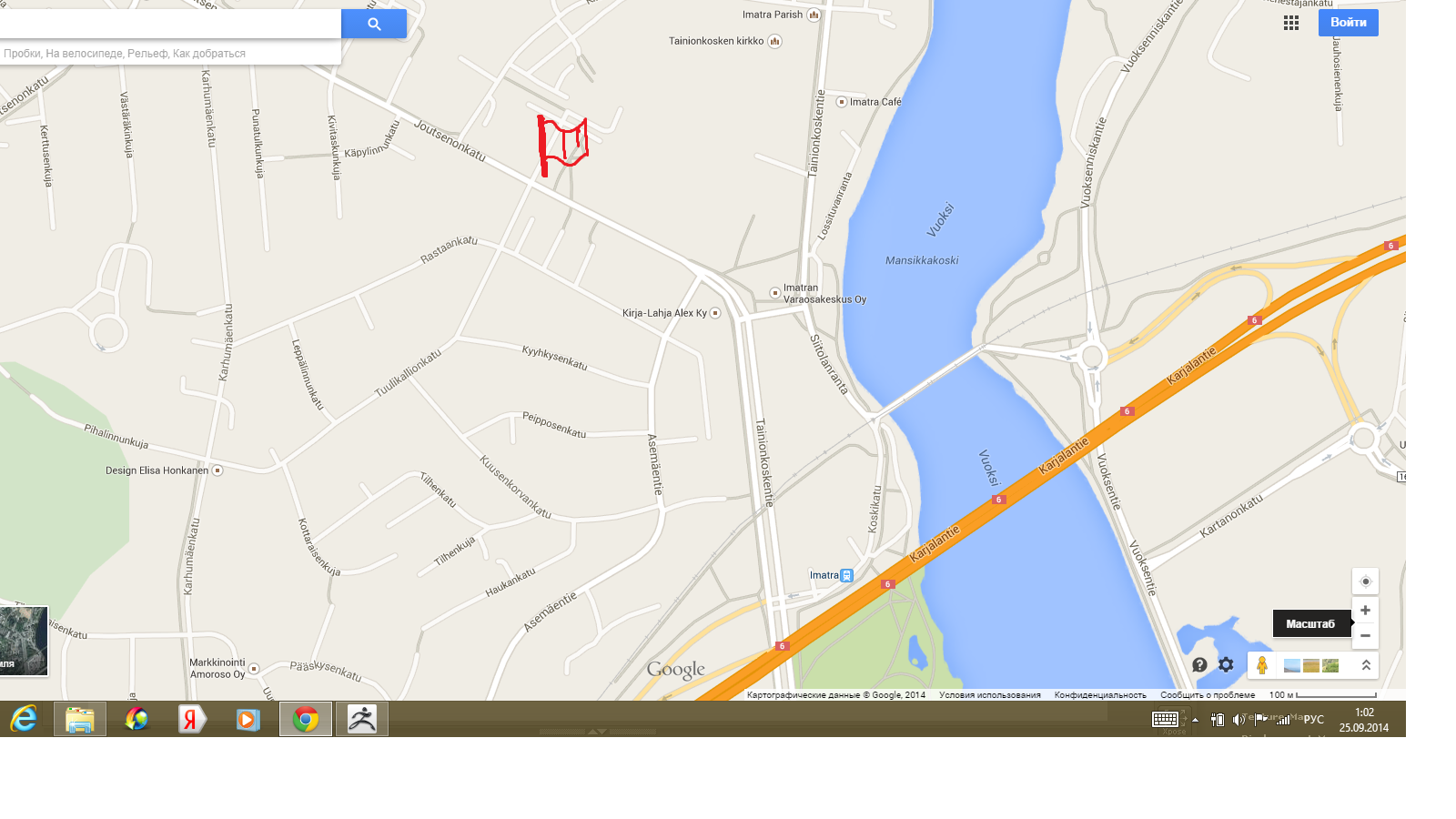Image resolution: width=1456 pixels, height=819 pixels.
Task: Open first photo in imagery strip
Action: tap(1291, 666)
